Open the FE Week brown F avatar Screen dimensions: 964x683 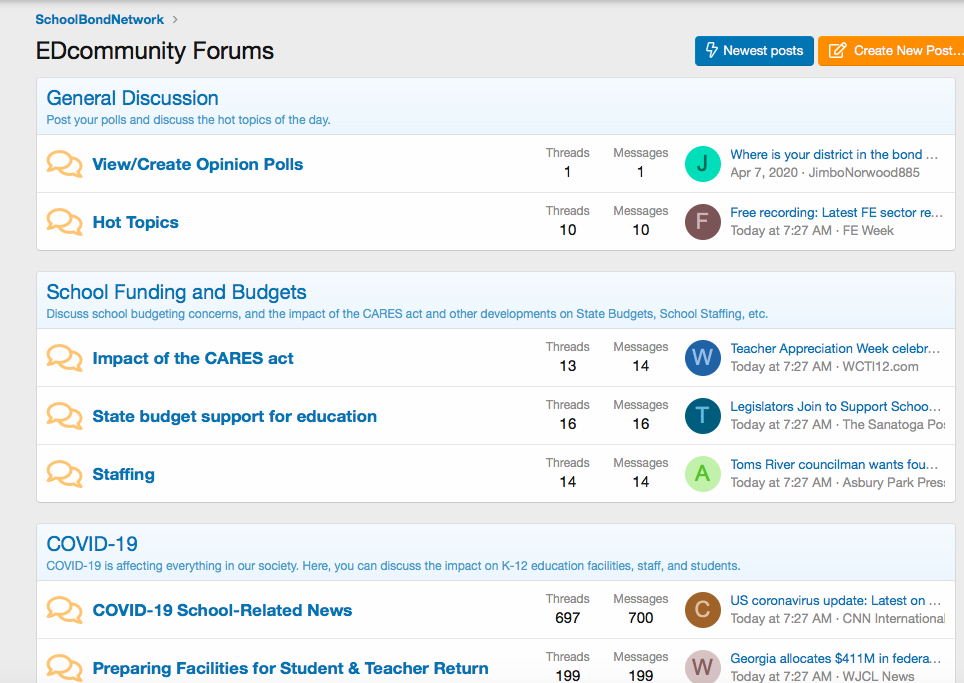click(x=703, y=221)
